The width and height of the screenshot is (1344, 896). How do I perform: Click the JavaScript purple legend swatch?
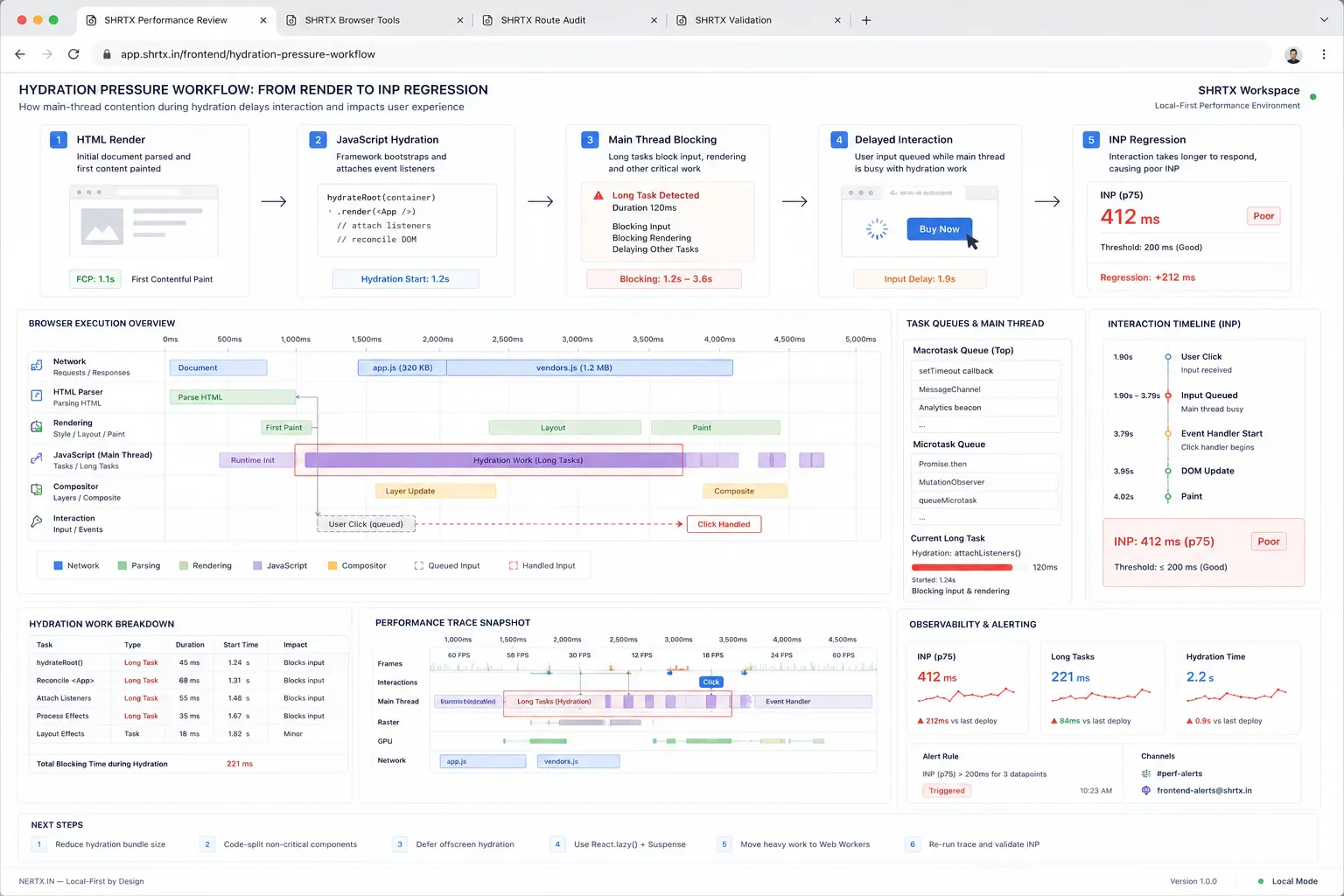257,566
